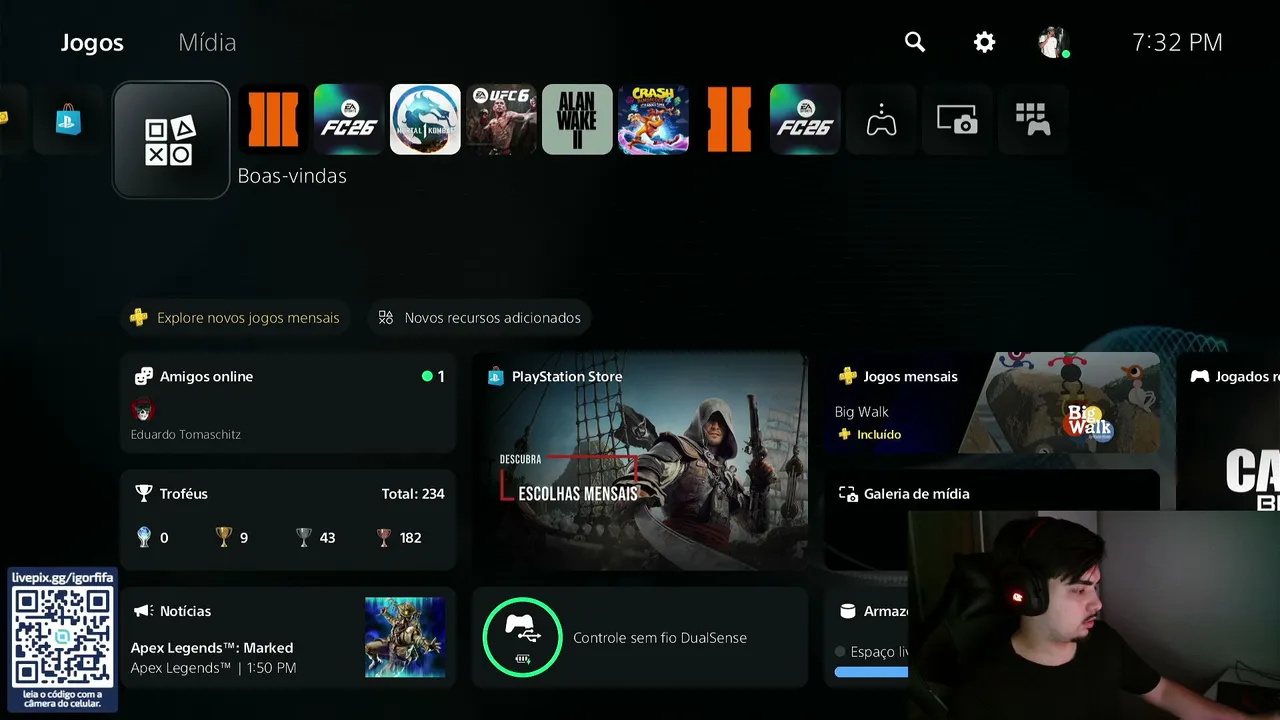Screen dimensions: 1280x720
Task: Click the Apex Legends™ | 1:50 PM timestamp
Action: pyautogui.click(x=213, y=668)
